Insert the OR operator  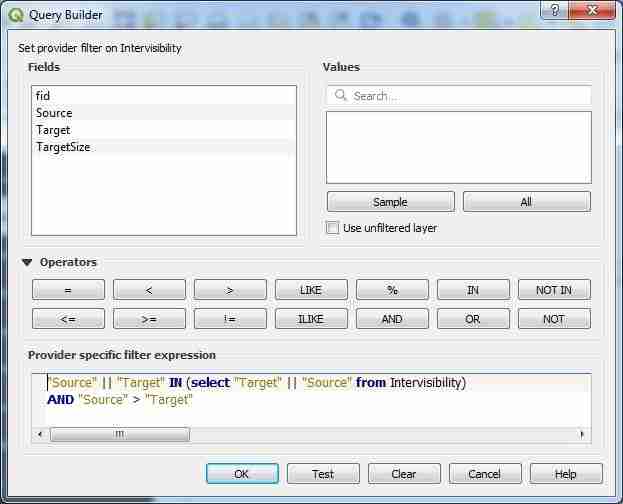[x=473, y=319]
